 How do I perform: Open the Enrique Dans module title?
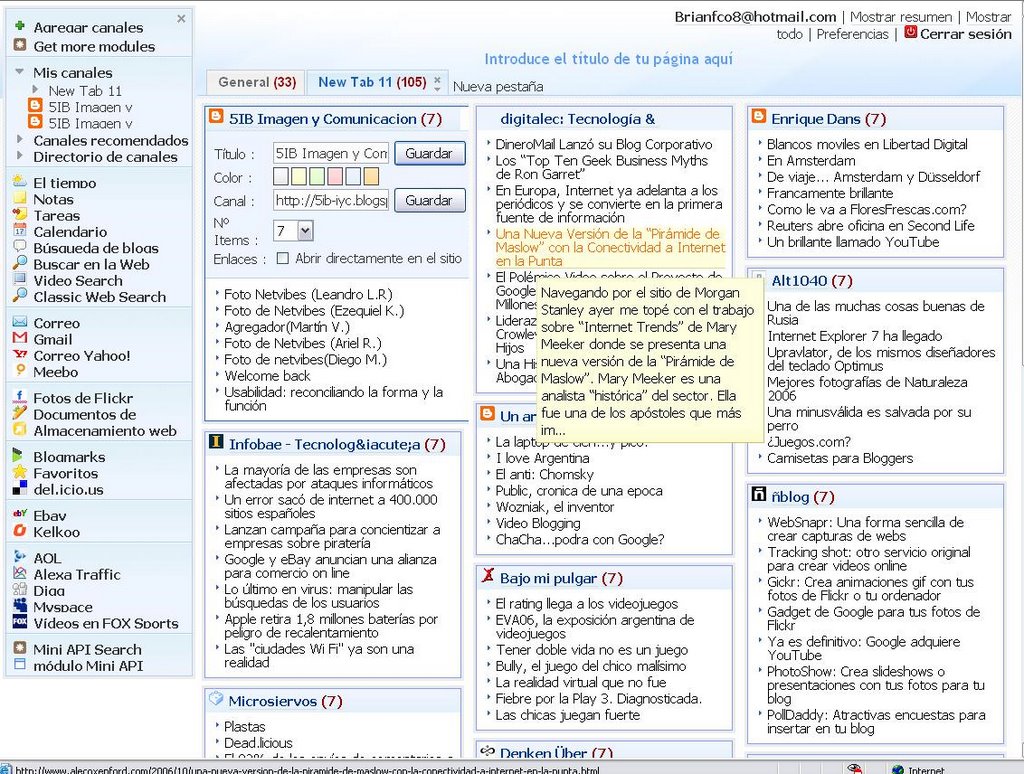point(816,119)
